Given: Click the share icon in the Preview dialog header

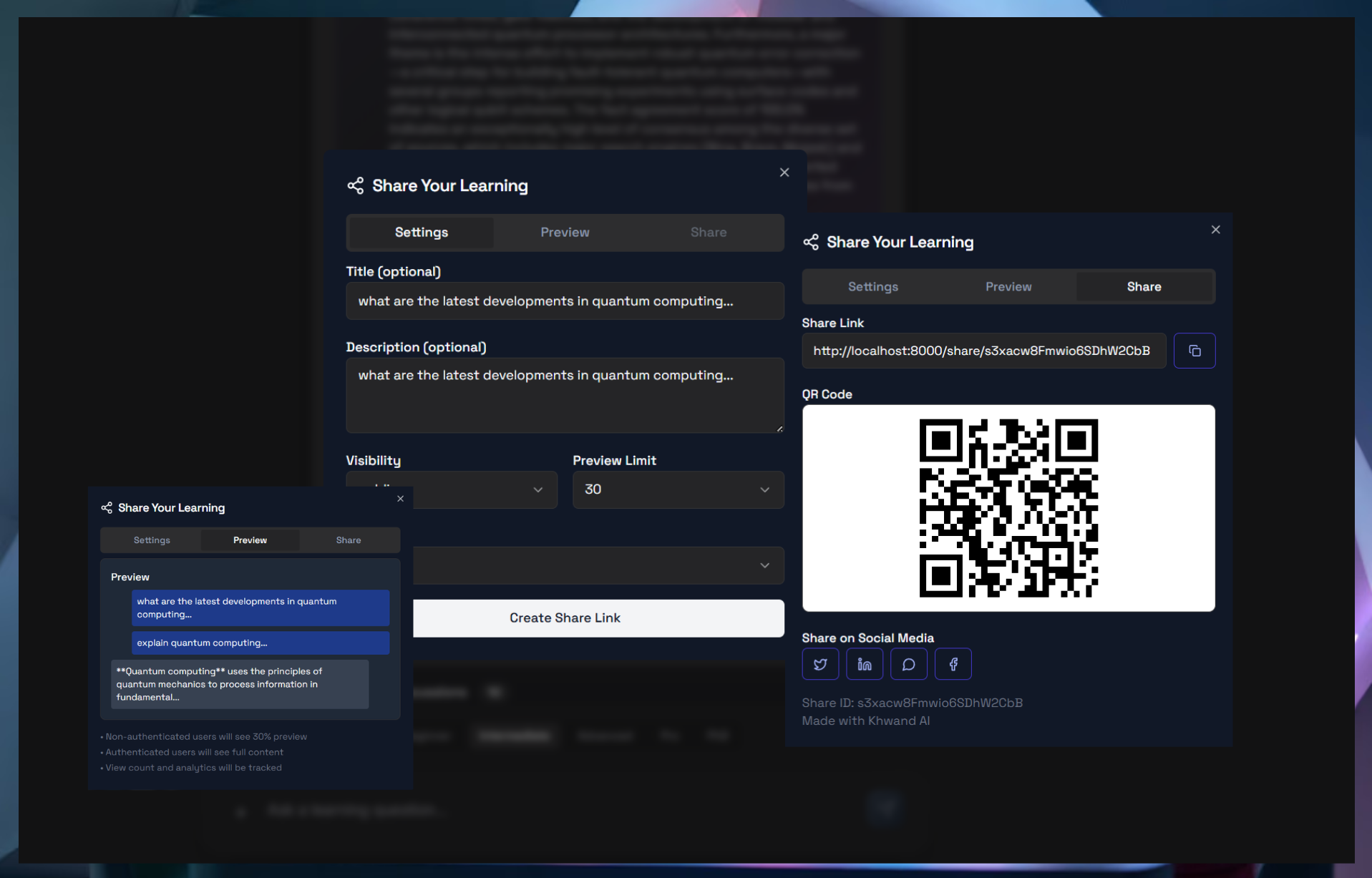Looking at the screenshot, I should 106,507.
